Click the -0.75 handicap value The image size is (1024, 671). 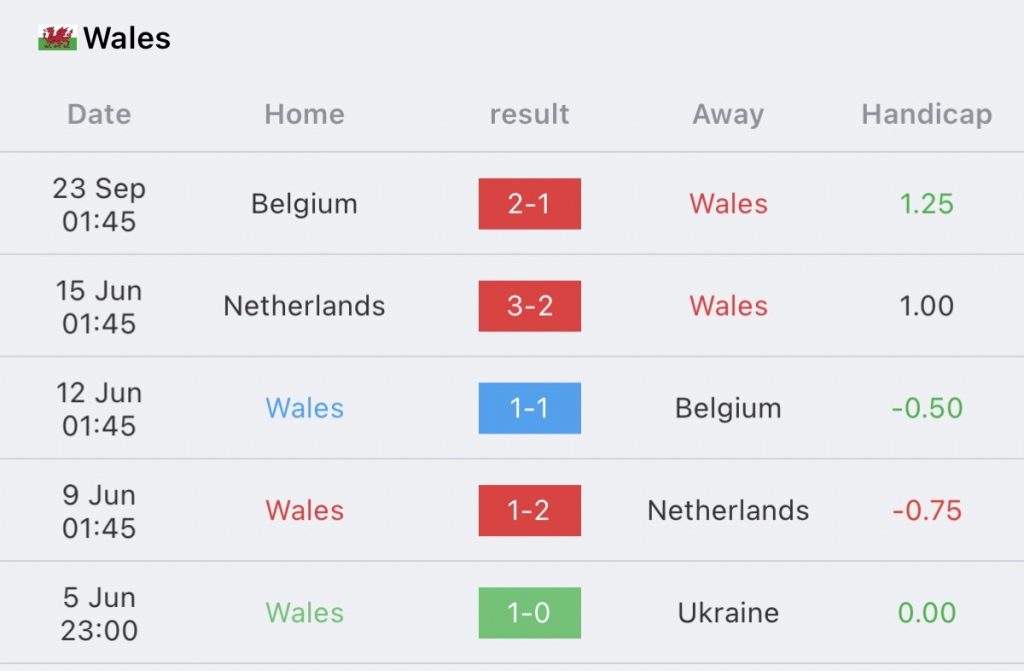[927, 510]
